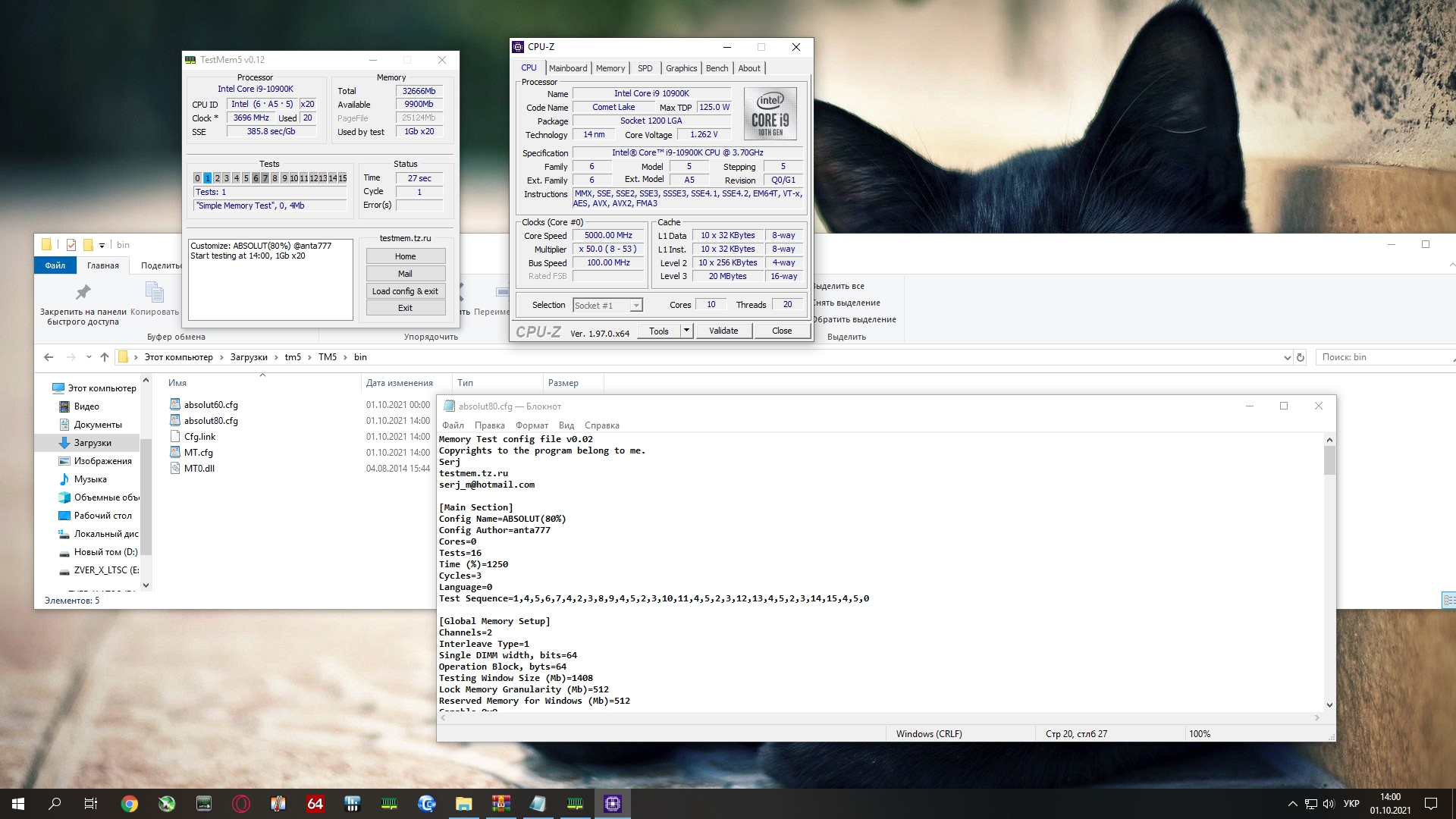This screenshot has width=1456, height=819.
Task: Expand the CPU-Z Tools dropdown arrow
Action: 686,331
